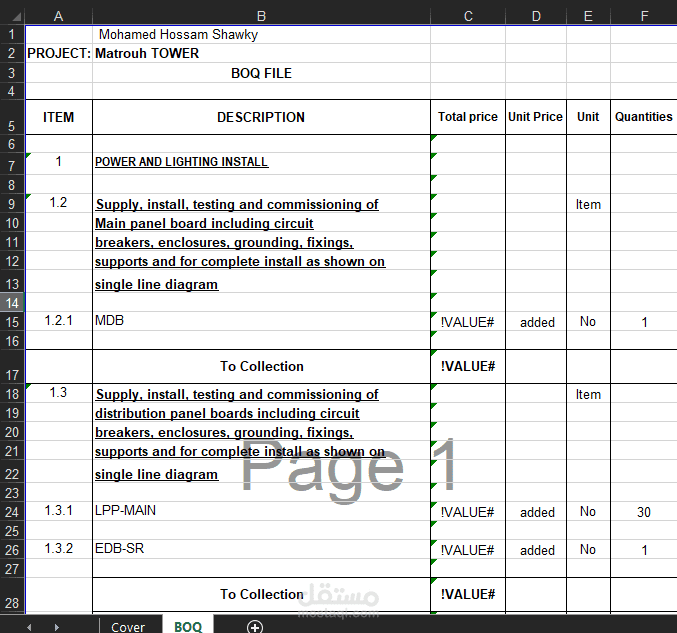
Task: Click the Quantities header cell
Action: click(644, 117)
